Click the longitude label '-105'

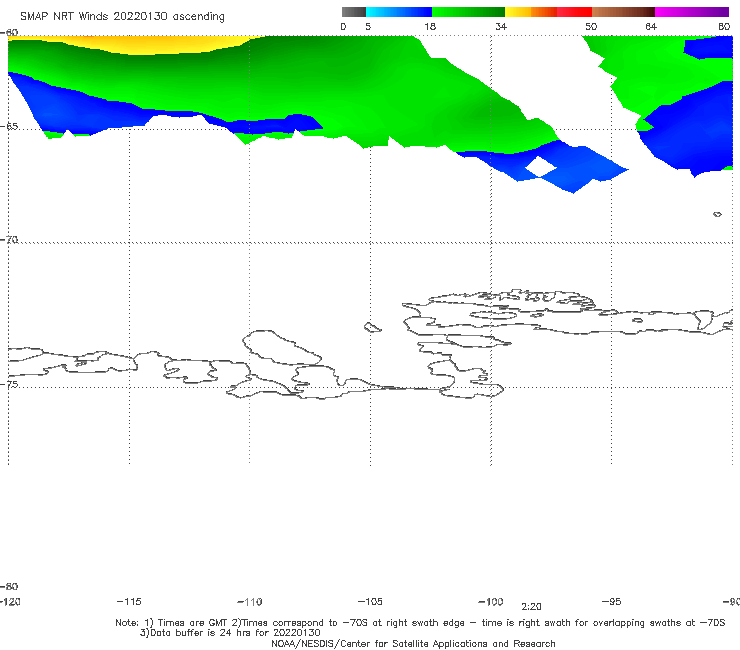(x=370, y=602)
